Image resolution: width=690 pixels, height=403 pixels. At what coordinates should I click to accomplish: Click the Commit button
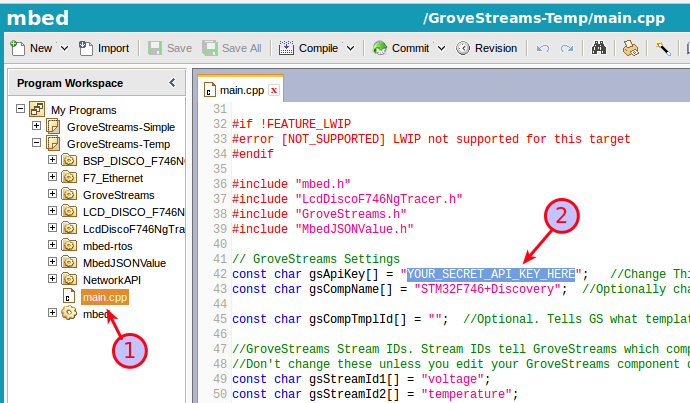point(400,48)
